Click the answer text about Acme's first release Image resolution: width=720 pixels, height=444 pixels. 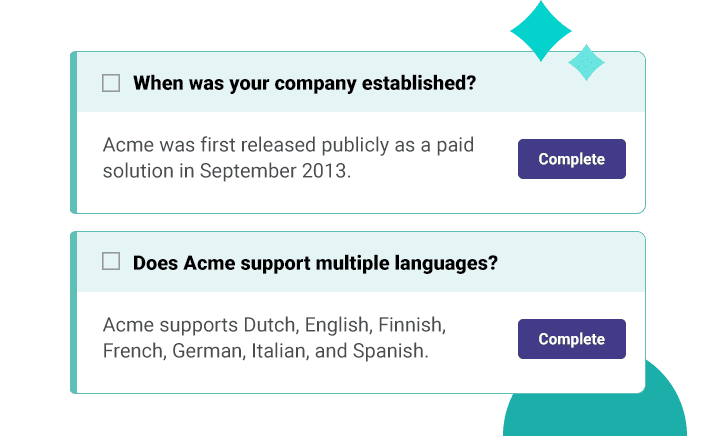click(x=288, y=158)
